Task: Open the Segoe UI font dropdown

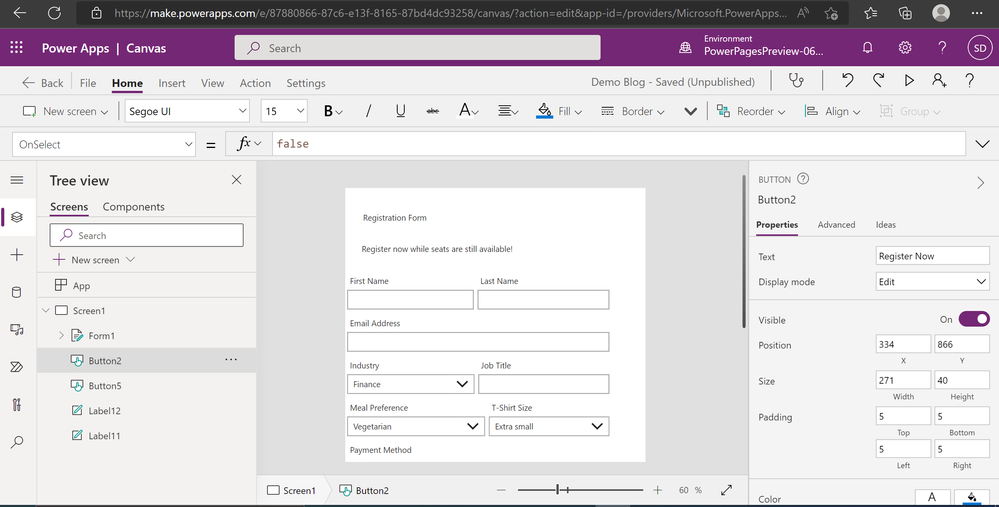Action: (x=187, y=111)
